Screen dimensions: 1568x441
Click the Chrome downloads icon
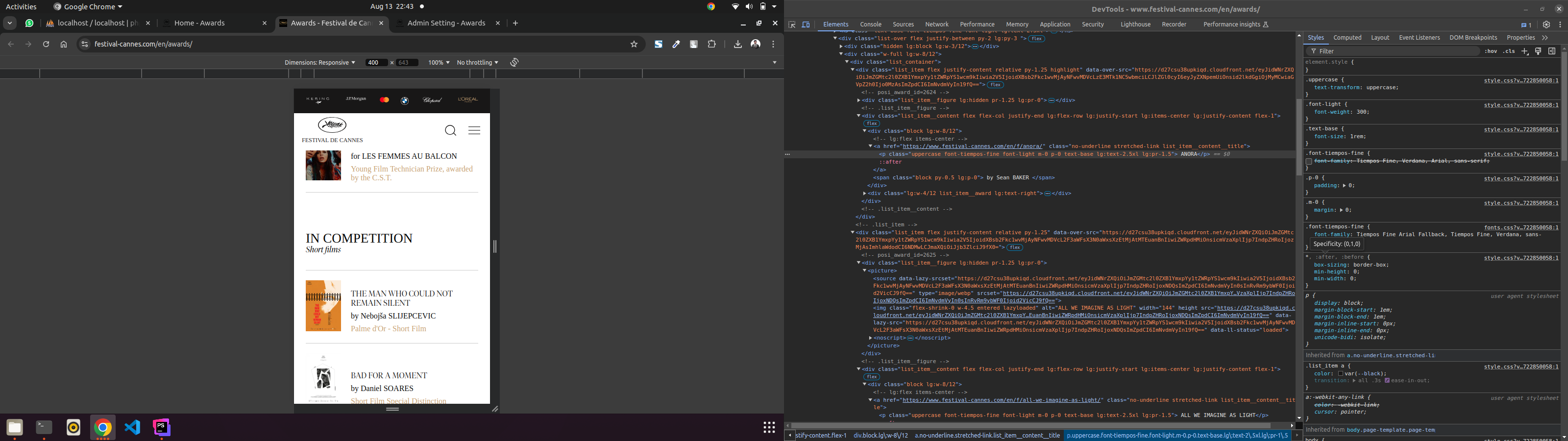click(x=738, y=45)
